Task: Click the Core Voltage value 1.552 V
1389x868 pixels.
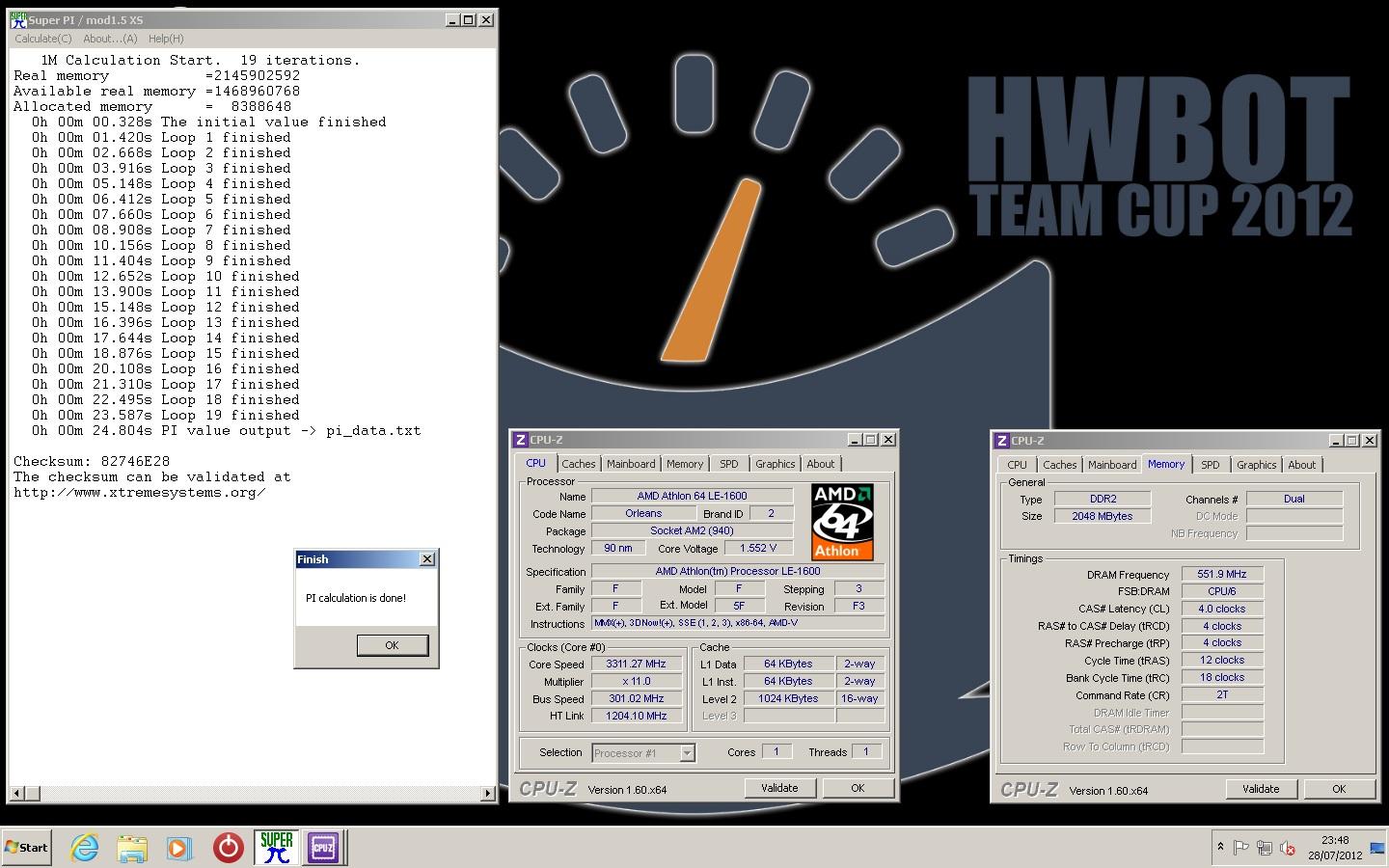Action: (758, 548)
